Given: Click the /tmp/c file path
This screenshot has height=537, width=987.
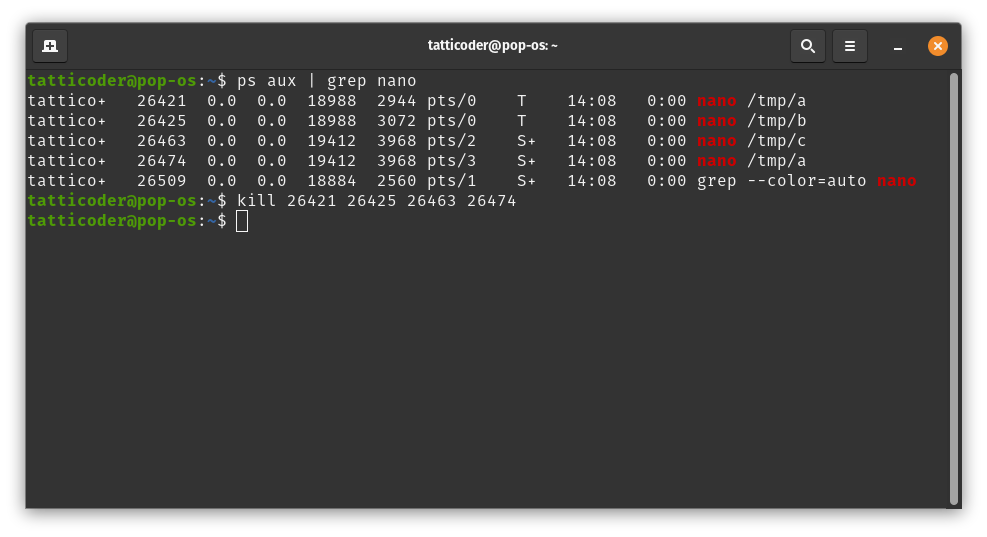Looking at the screenshot, I should pyautogui.click(x=776, y=141).
